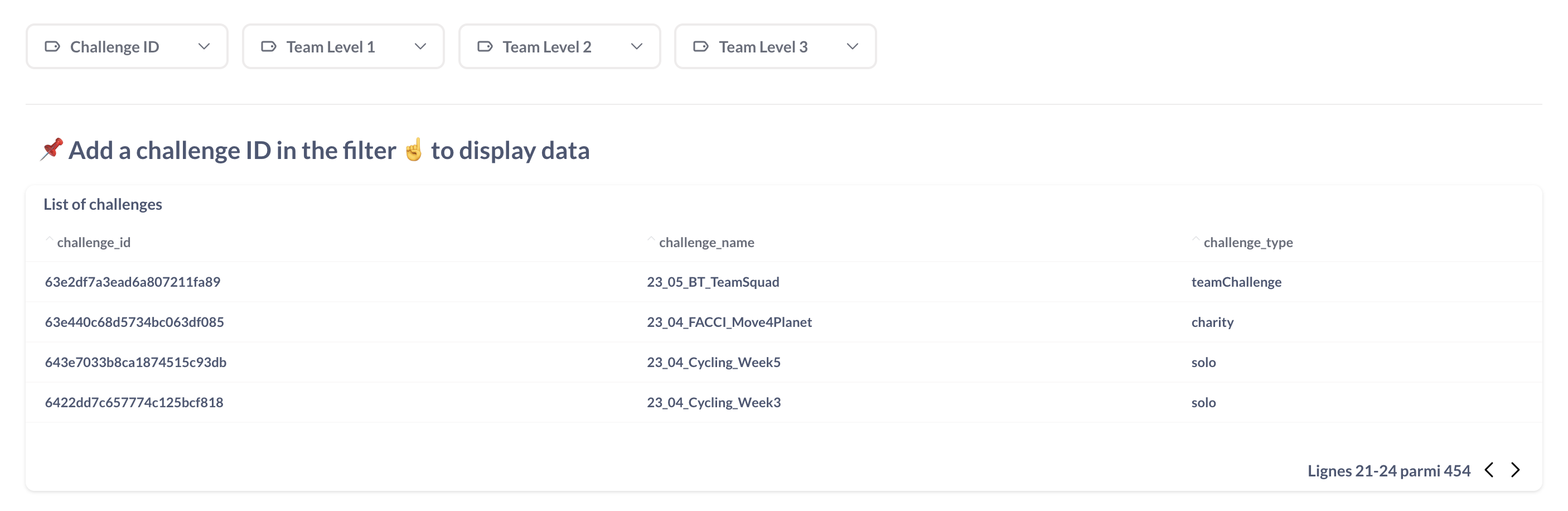Select challenge ID 63e2df7a3ead6a807211fa89

[x=133, y=282]
